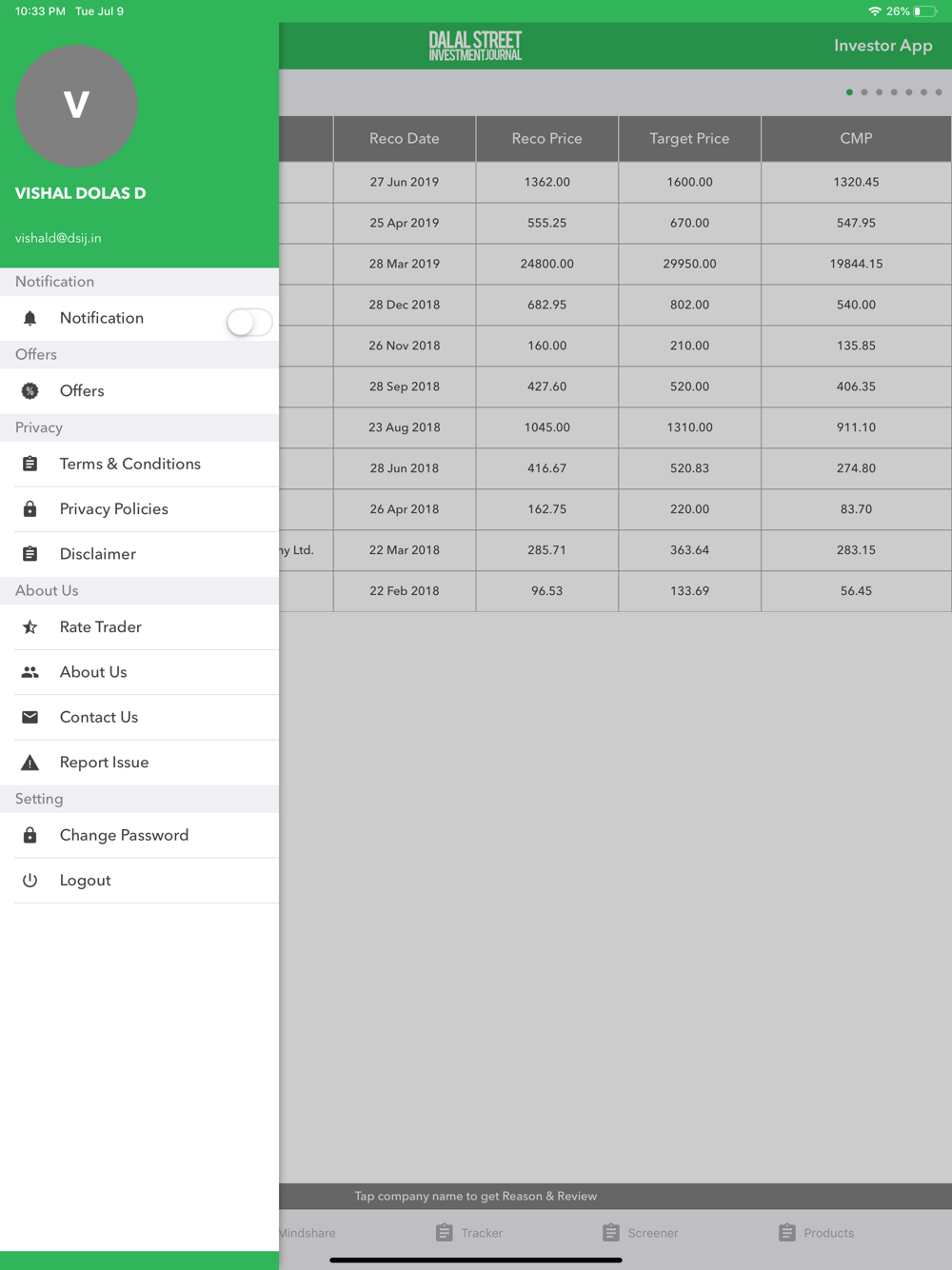The width and height of the screenshot is (952, 1270).
Task: Click the Disclaimer clipboard icon
Action: pos(30,554)
